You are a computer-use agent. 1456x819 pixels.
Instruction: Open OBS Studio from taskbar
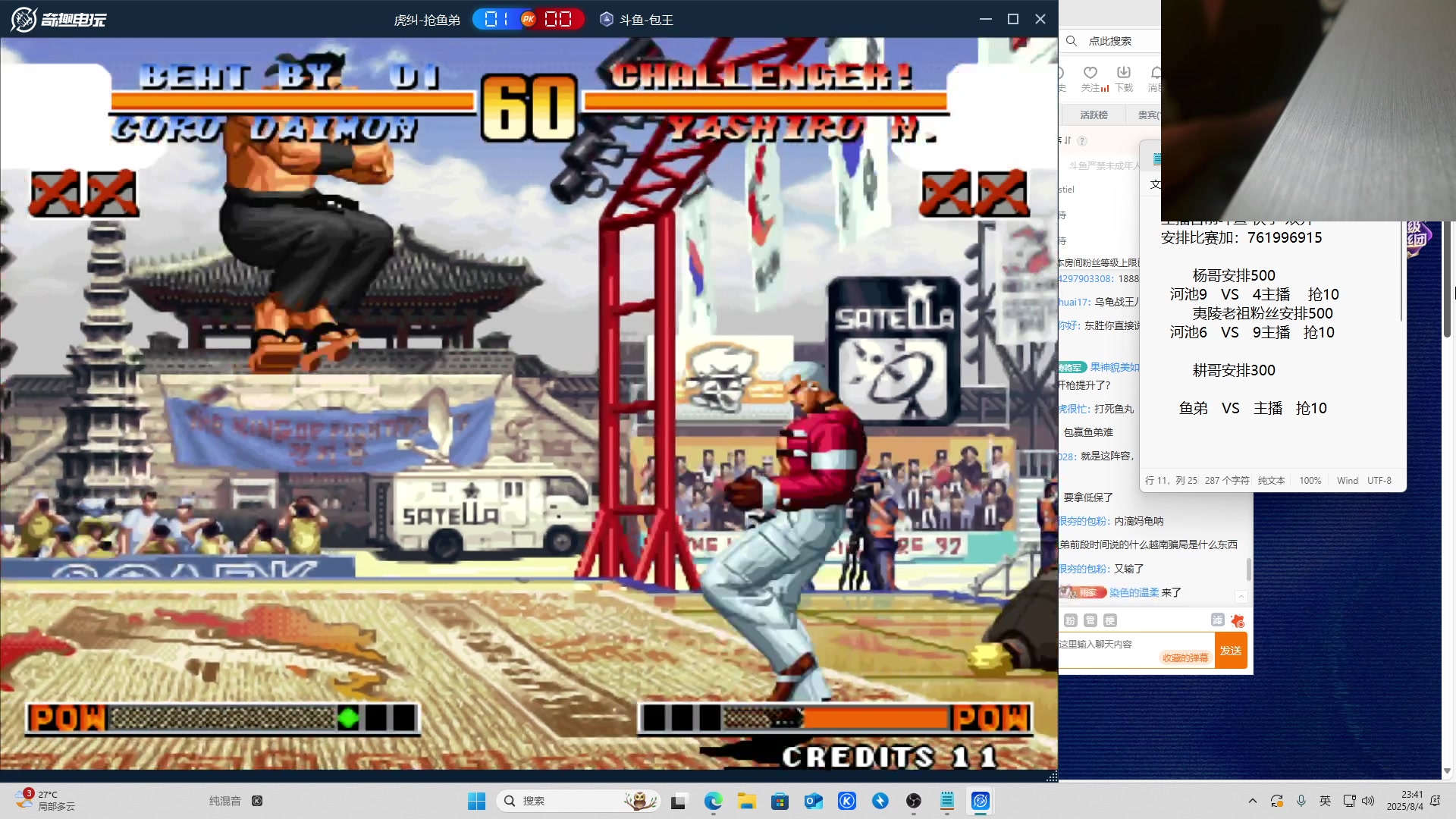914,801
